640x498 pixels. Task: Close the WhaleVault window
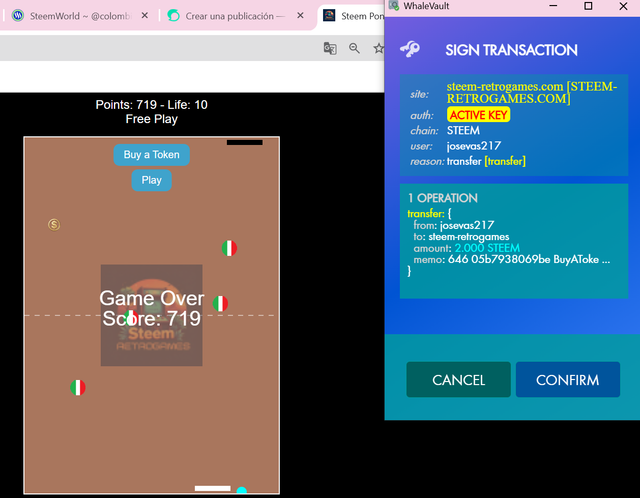click(x=623, y=6)
